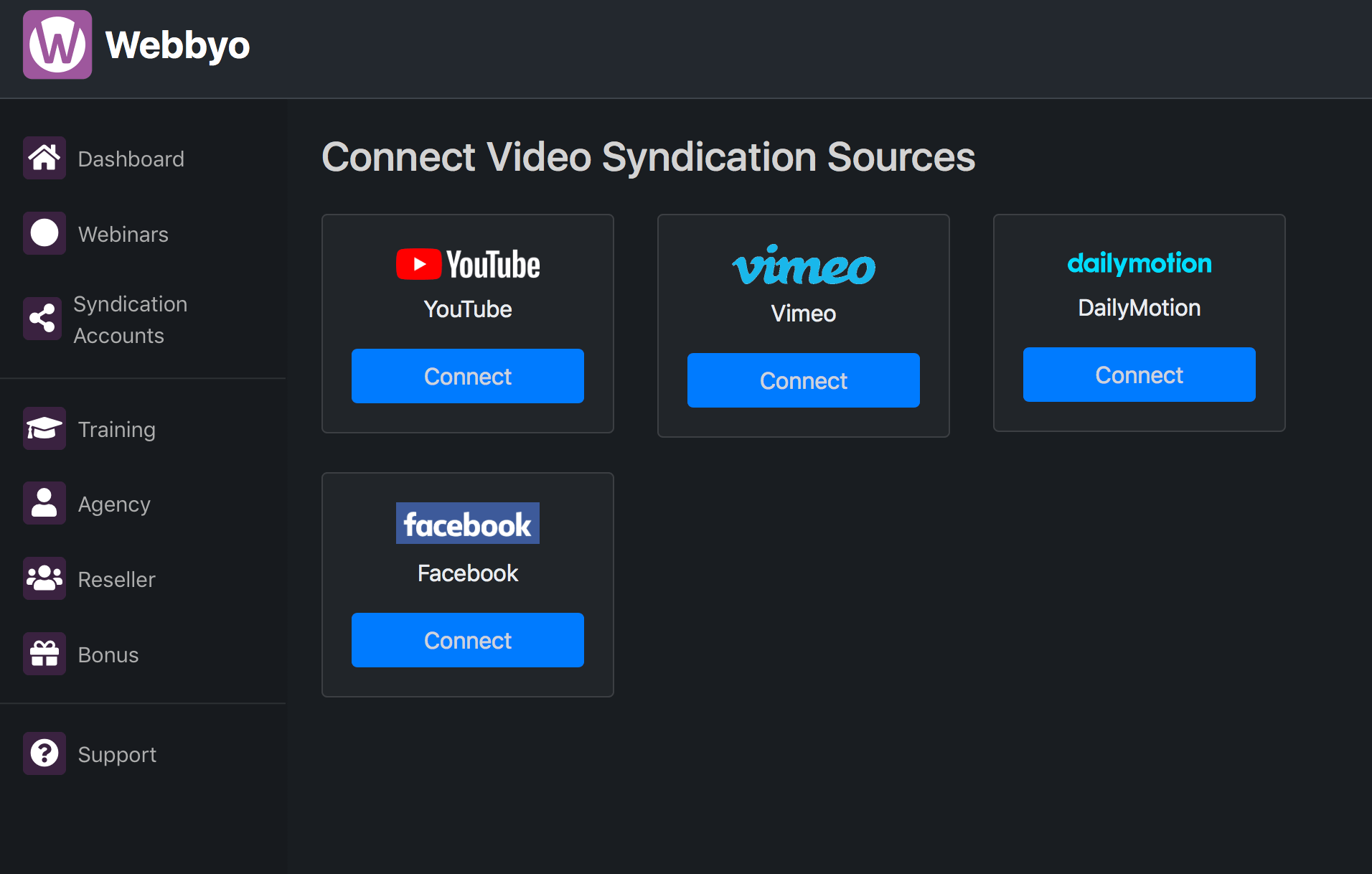
Task: Open the Training menu item
Action: click(x=117, y=429)
